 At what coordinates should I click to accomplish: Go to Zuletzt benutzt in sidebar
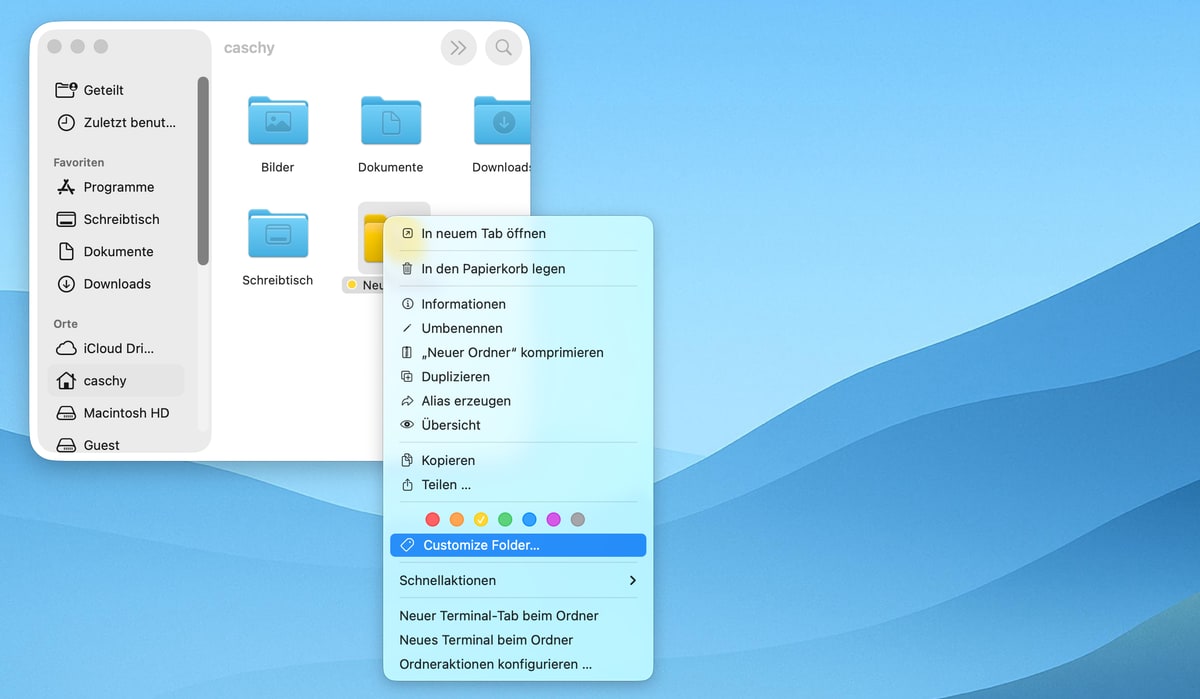point(129,122)
